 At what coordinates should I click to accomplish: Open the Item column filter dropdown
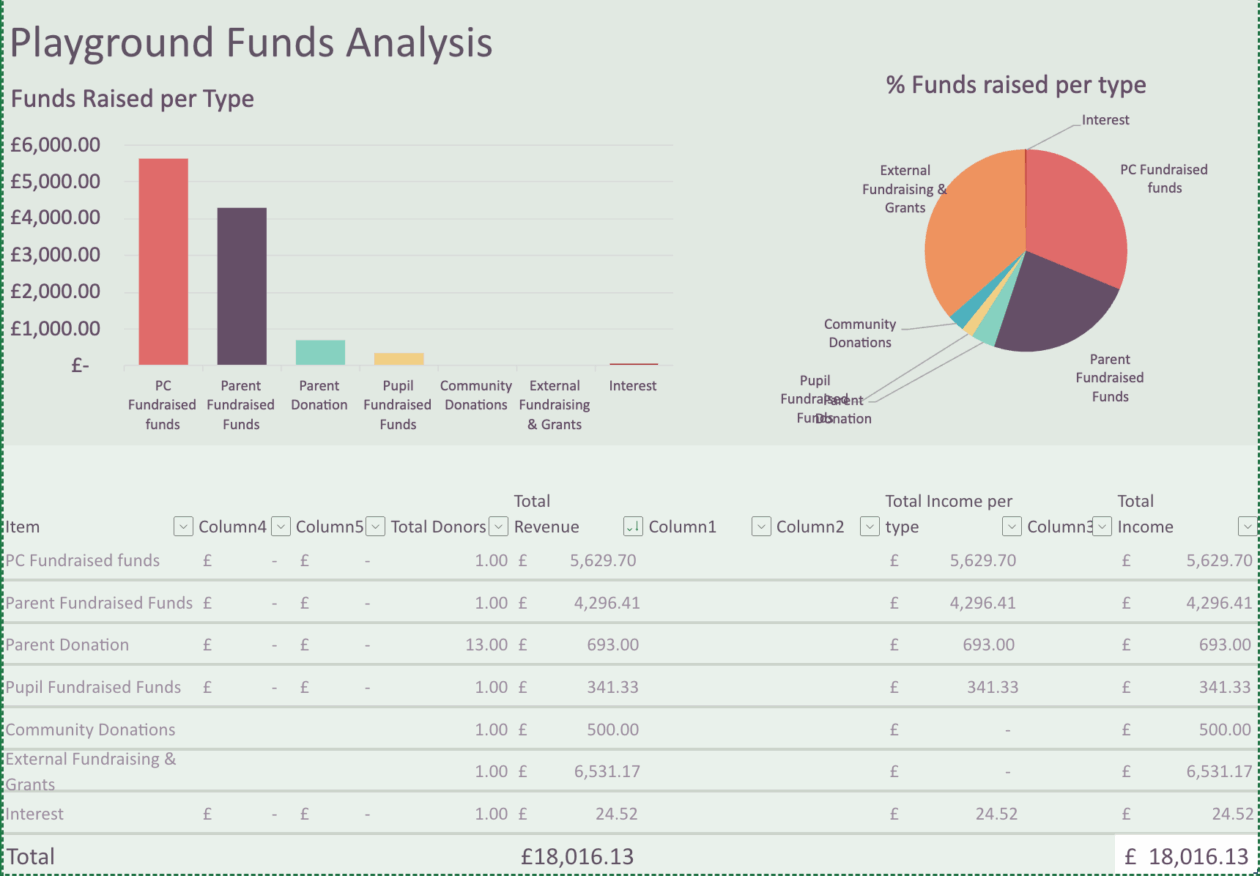click(x=183, y=526)
